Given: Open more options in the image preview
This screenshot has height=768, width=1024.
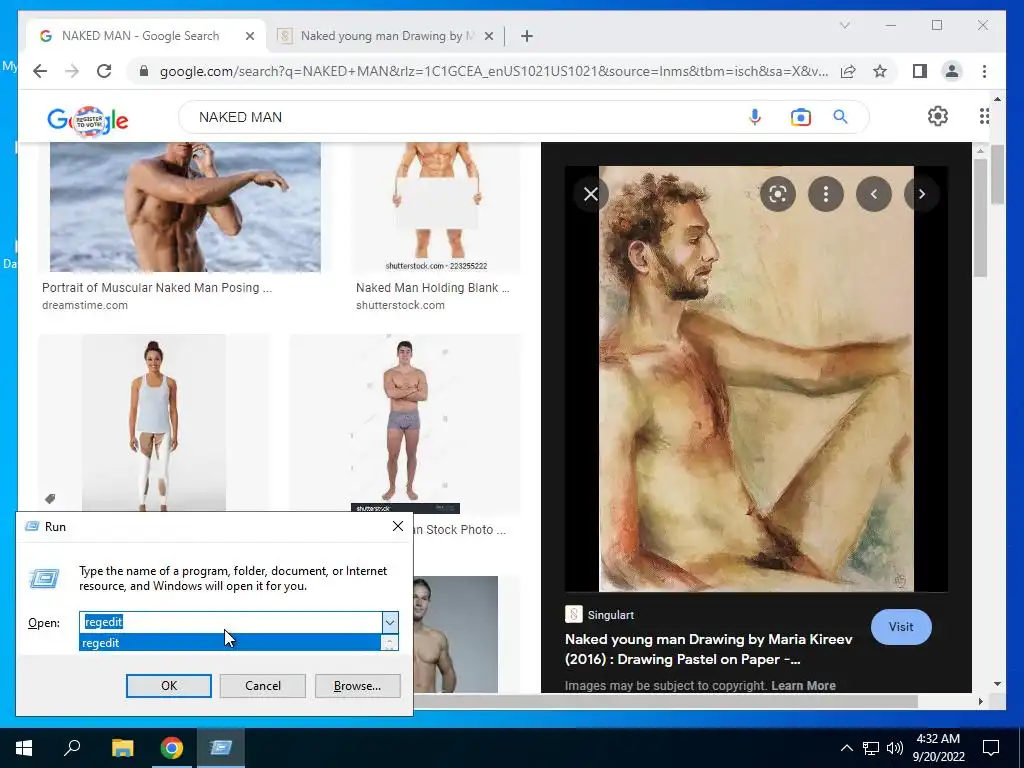Looking at the screenshot, I should [x=825, y=194].
